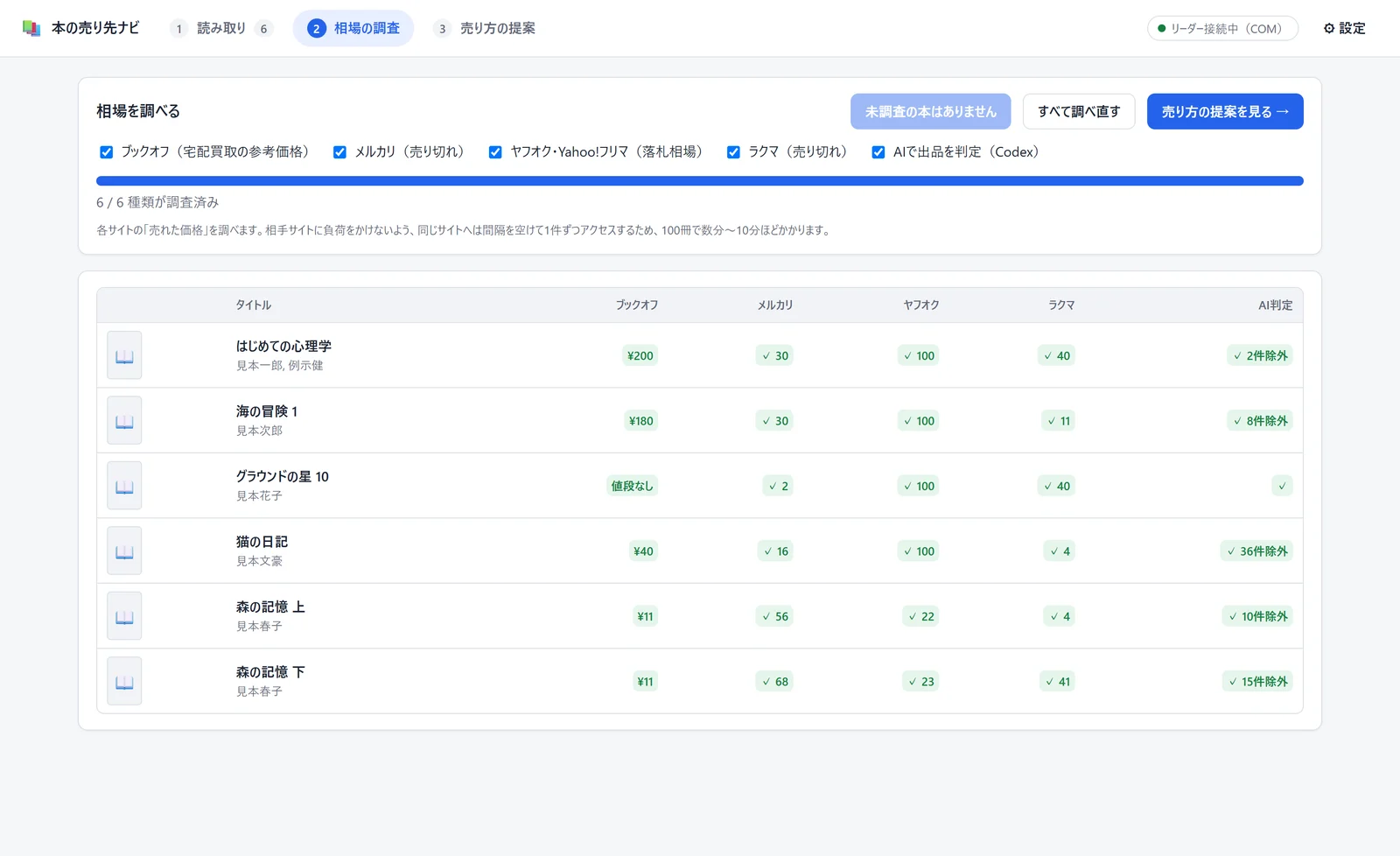Viewport: 1400px width, 856px height.
Task: Go to step 1 読み取り tab
Action: pyautogui.click(x=221, y=28)
